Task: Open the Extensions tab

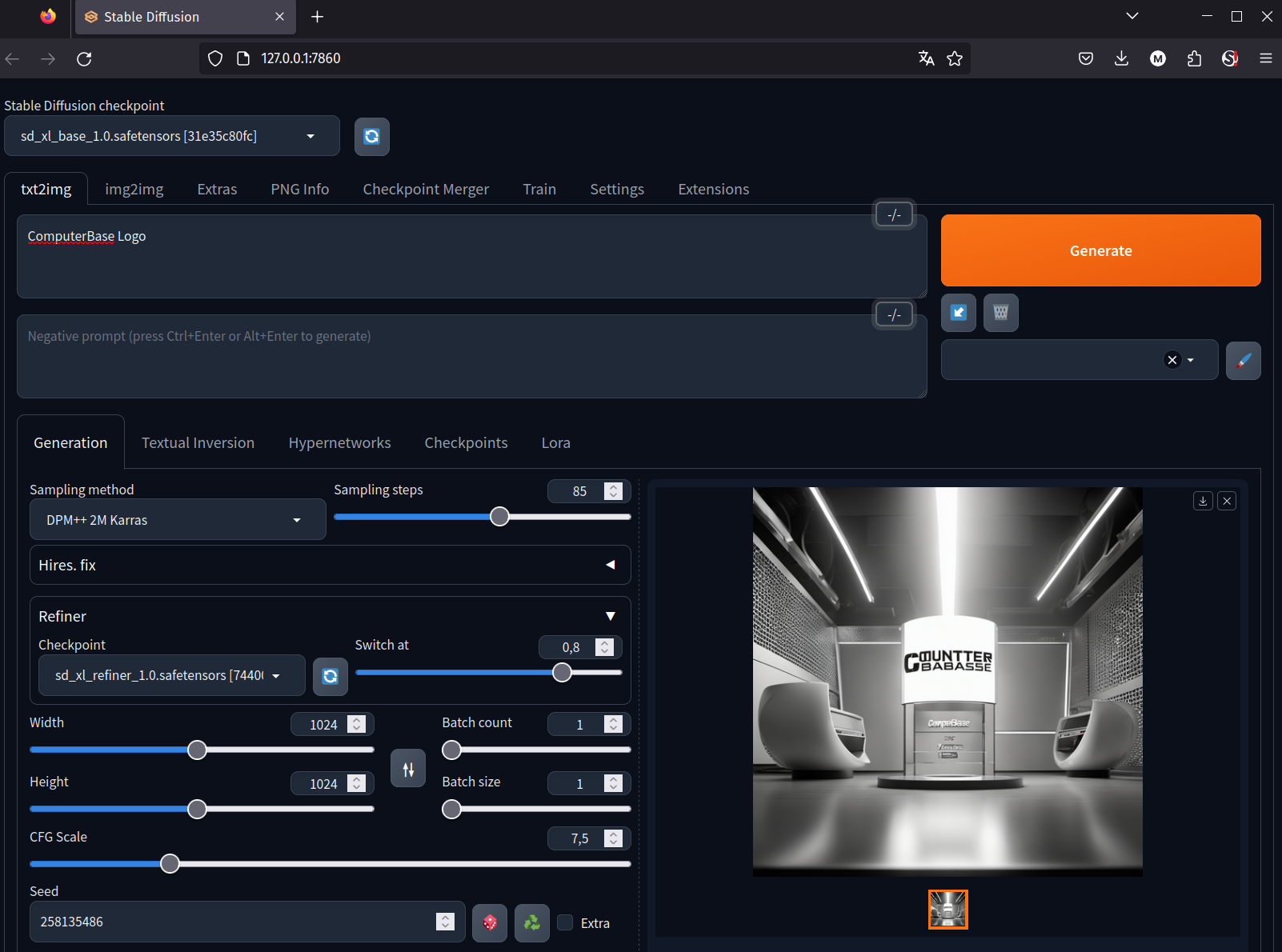Action: click(714, 190)
